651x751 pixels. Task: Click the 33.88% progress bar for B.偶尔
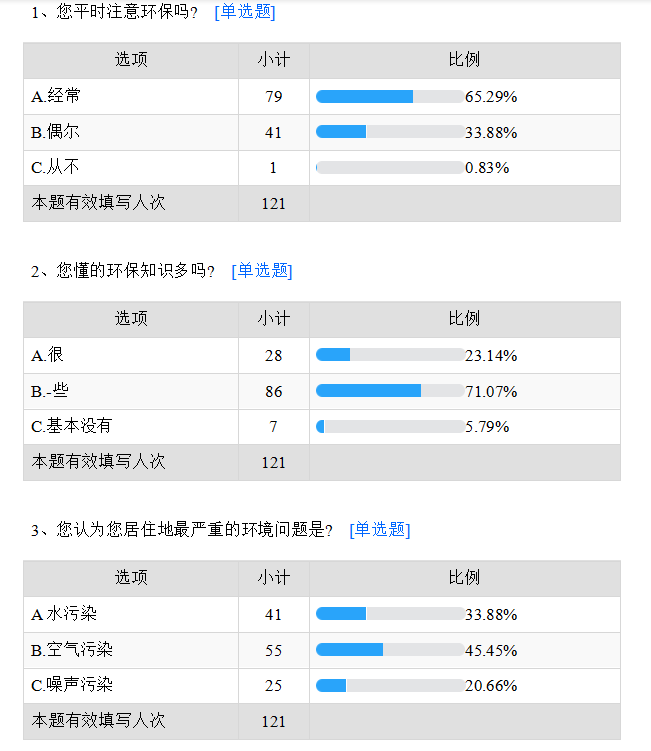(390, 132)
